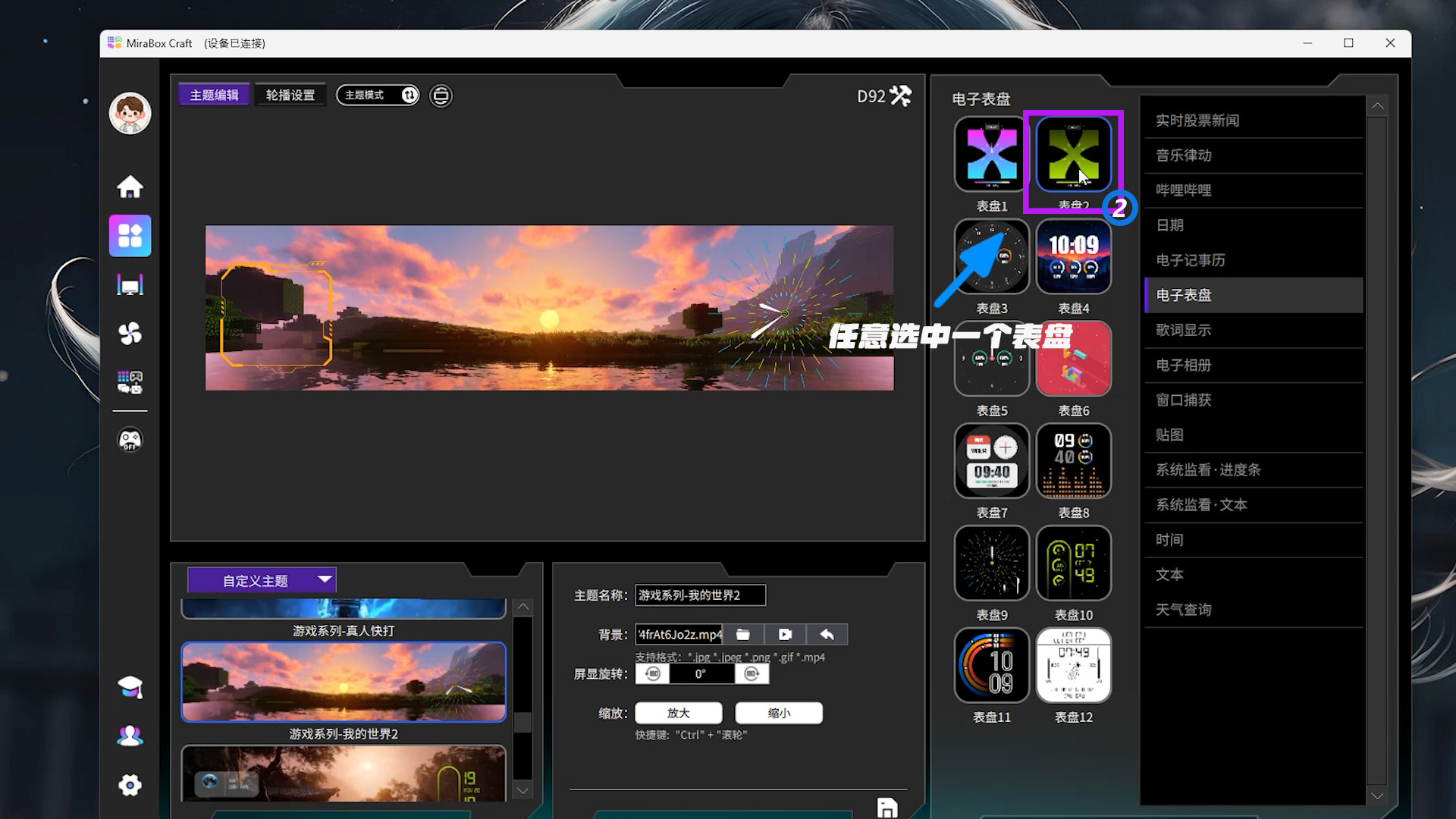The width and height of the screenshot is (1456, 819).
Task: Click the theme list scrollbar thumb
Action: click(522, 722)
